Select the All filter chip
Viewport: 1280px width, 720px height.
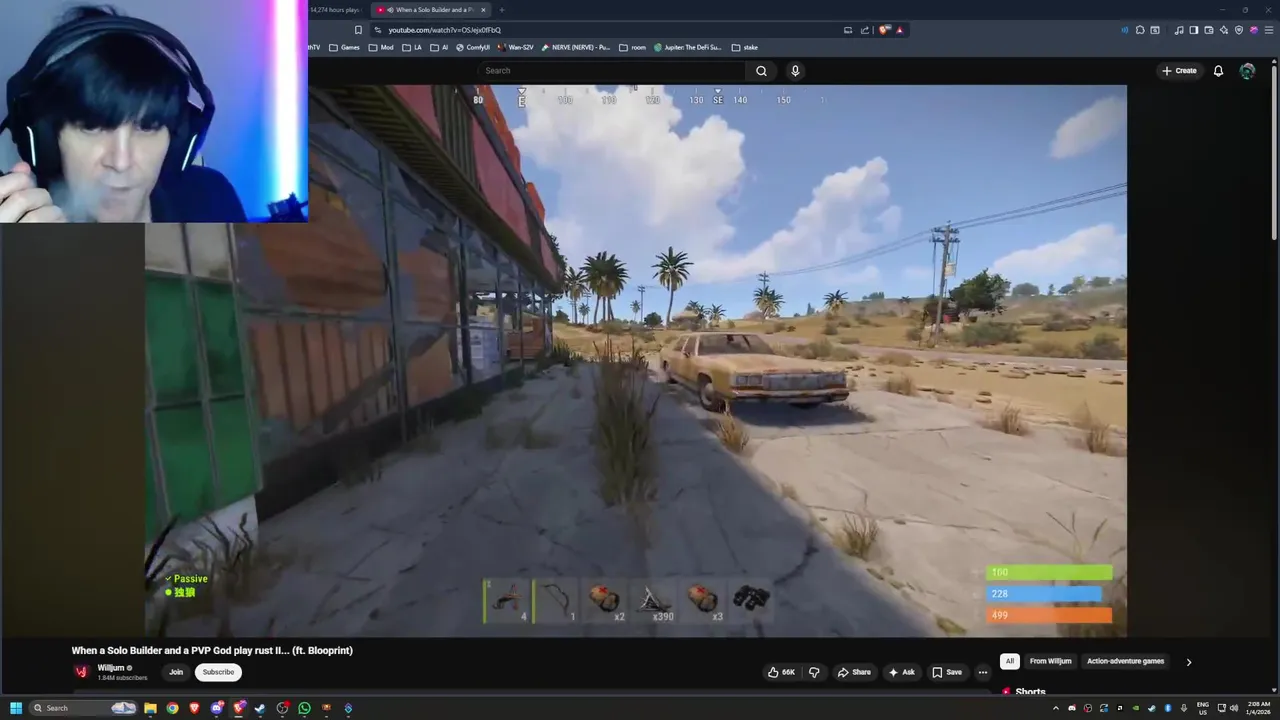click(x=1010, y=661)
